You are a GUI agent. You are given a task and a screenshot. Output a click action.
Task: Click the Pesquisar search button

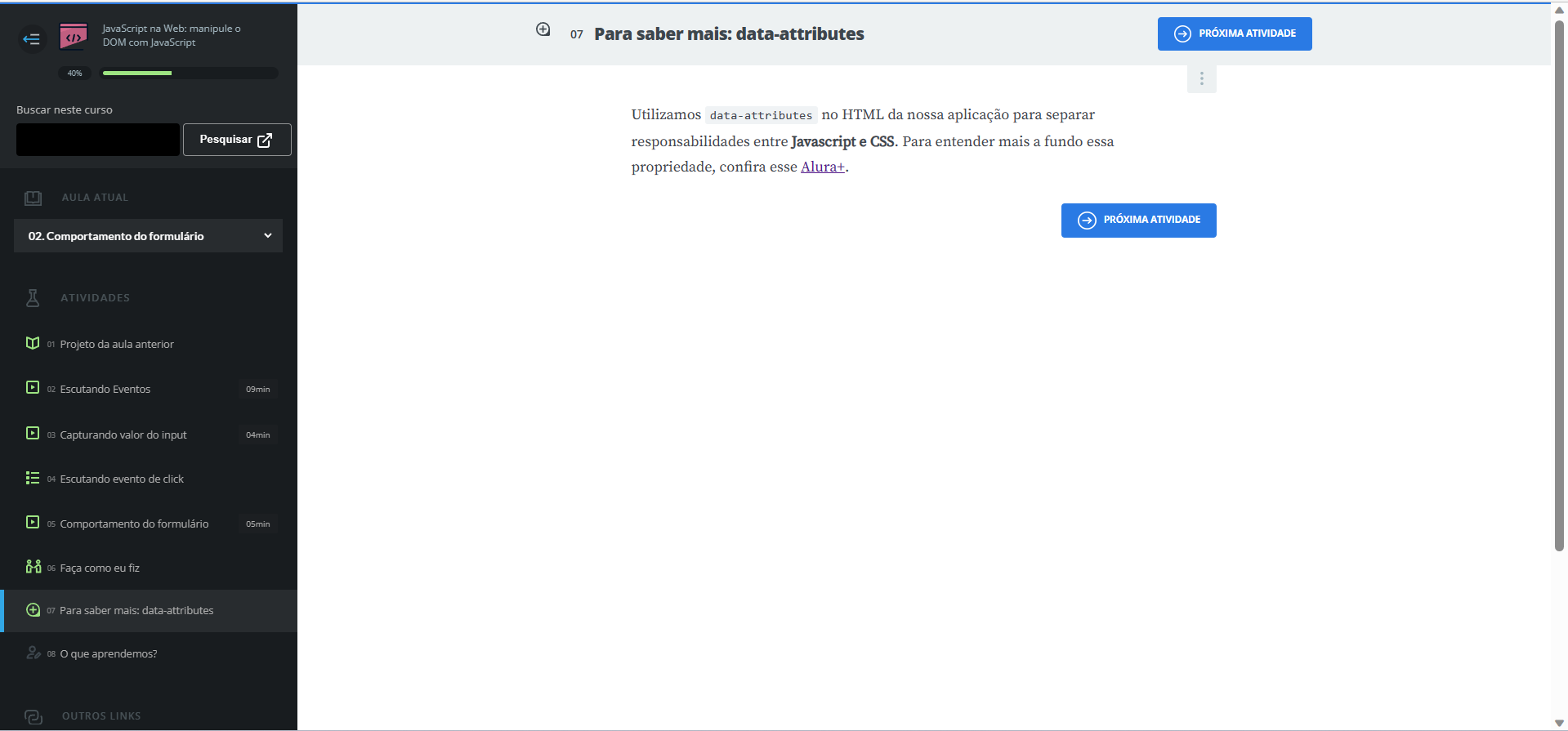pos(237,140)
